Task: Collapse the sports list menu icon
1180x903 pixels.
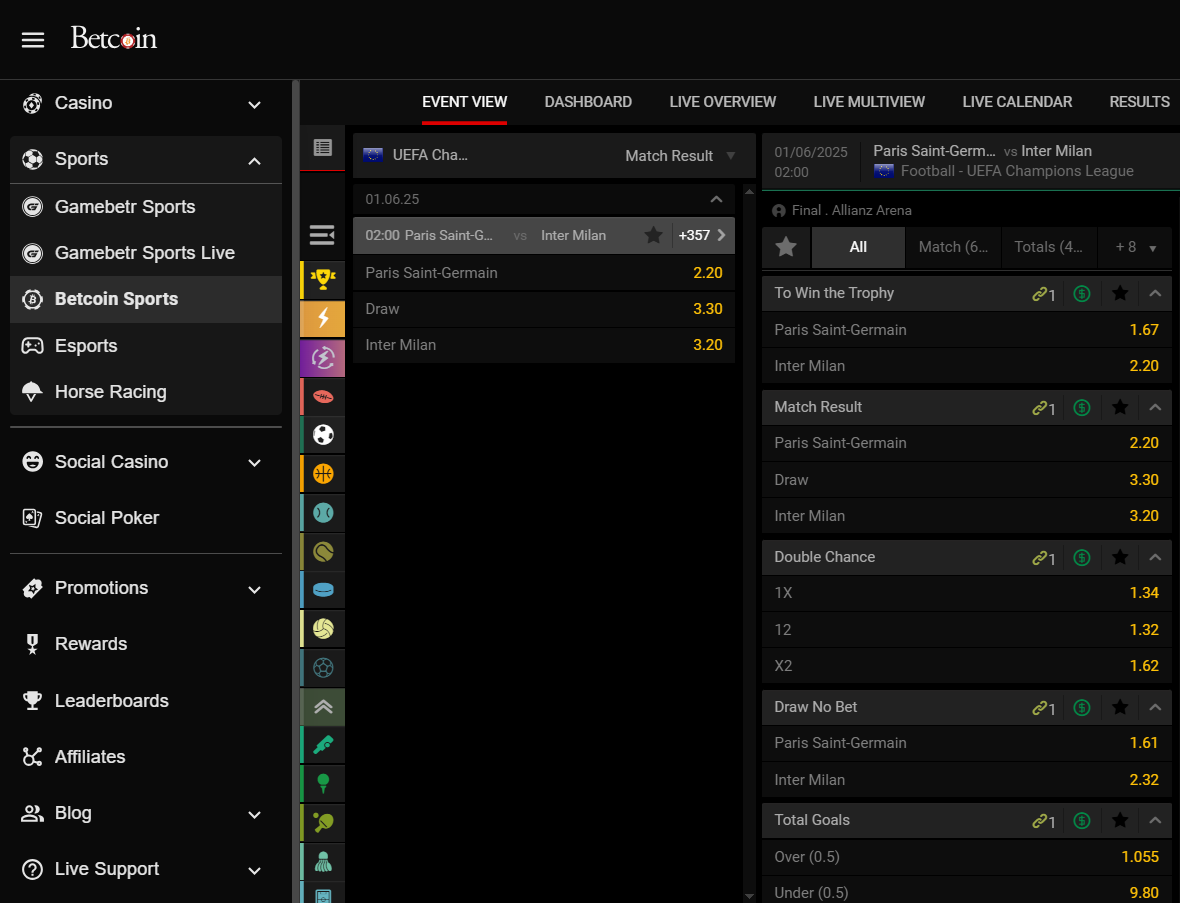Action: pos(323,236)
